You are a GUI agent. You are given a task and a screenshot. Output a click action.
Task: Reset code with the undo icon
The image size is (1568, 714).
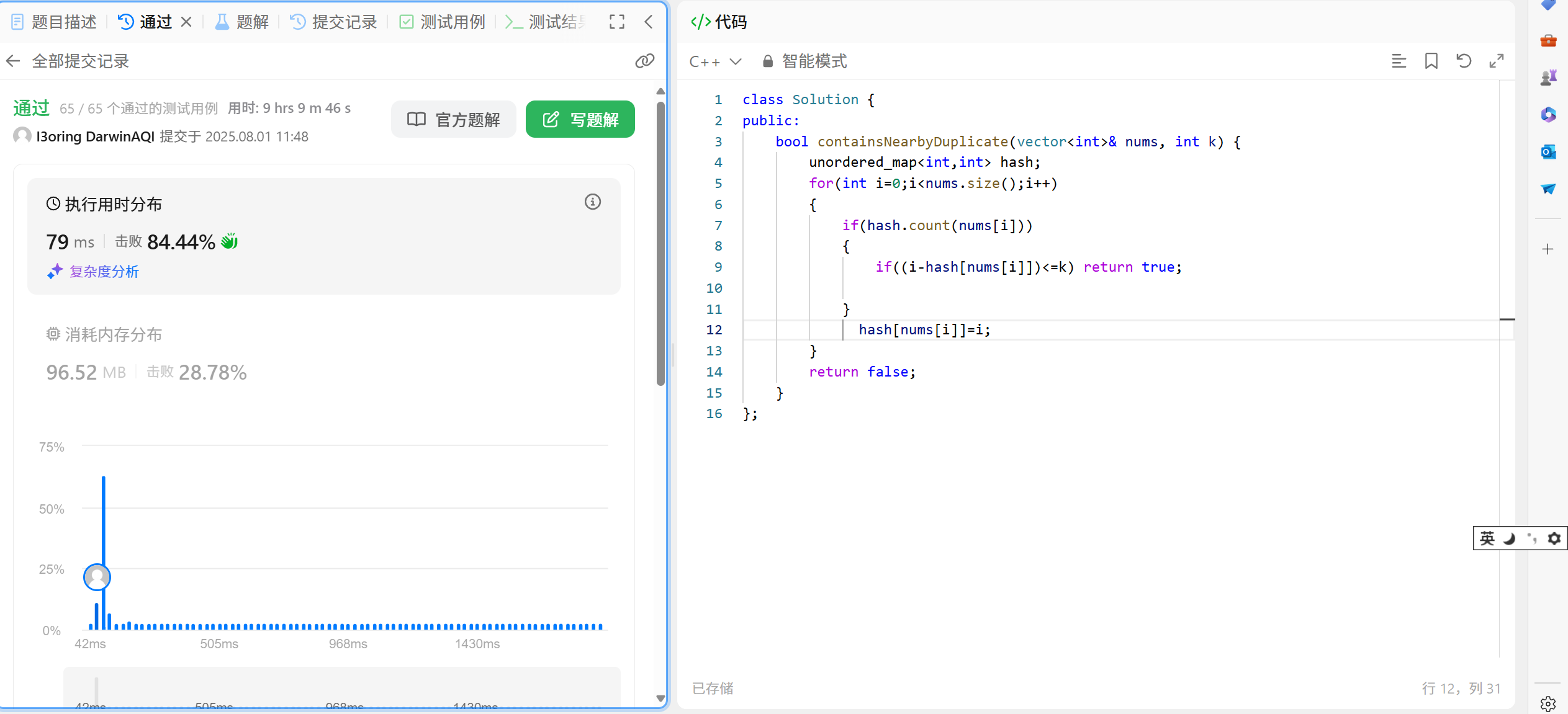pos(1464,61)
